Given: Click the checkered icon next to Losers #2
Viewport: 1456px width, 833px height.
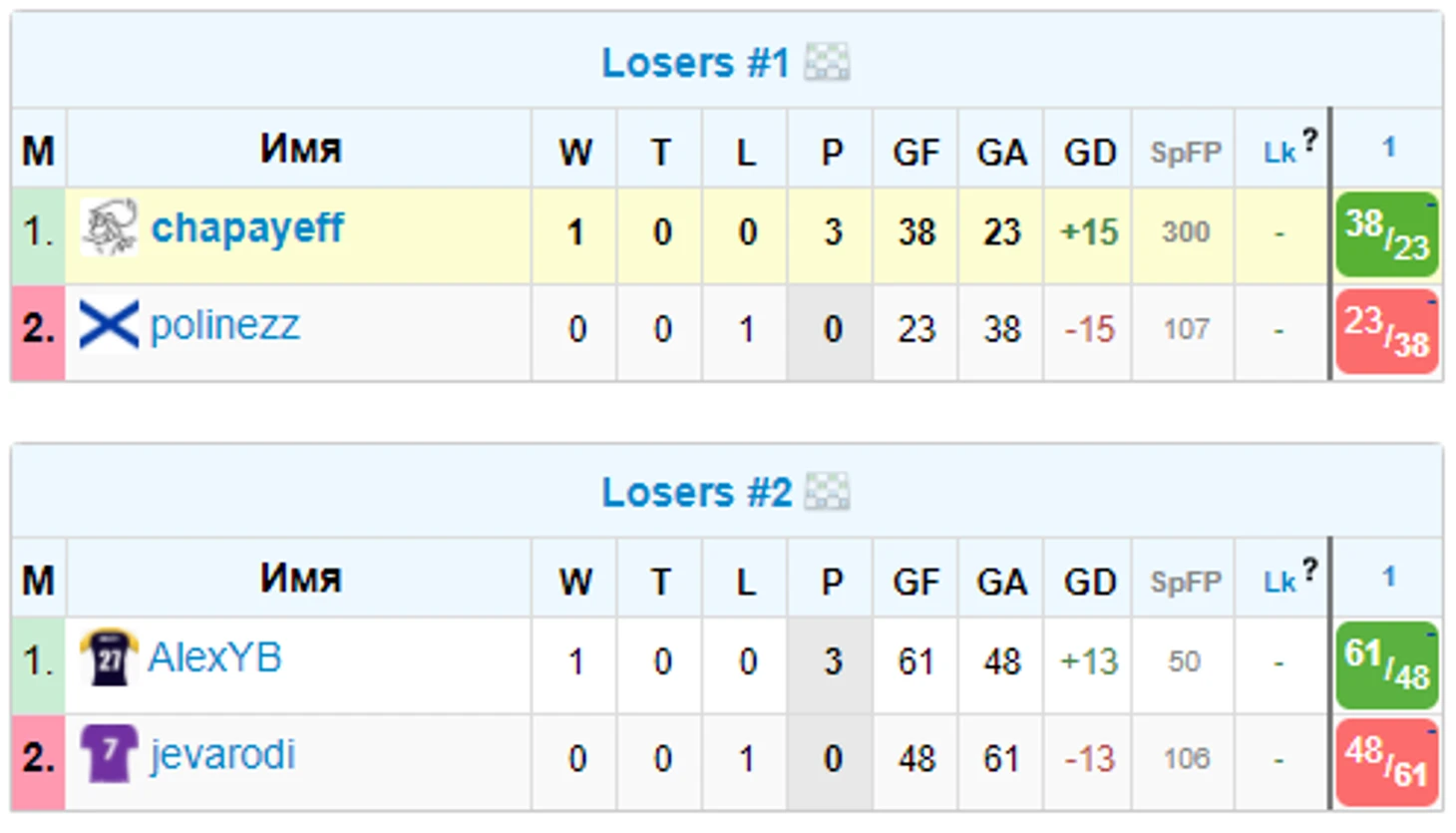Looking at the screenshot, I should [x=827, y=492].
